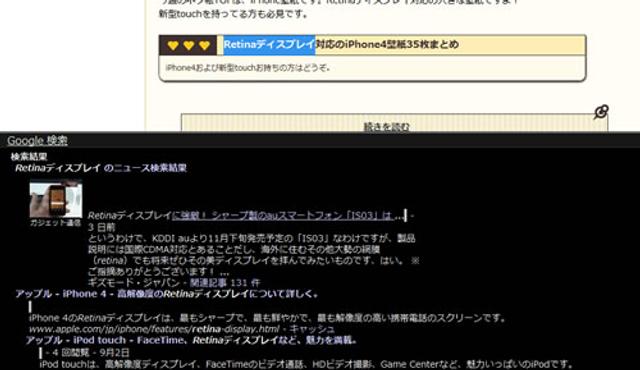Click the ガジェット通信 phone thumbnail
This screenshot has width=640, height=370.
(56, 200)
